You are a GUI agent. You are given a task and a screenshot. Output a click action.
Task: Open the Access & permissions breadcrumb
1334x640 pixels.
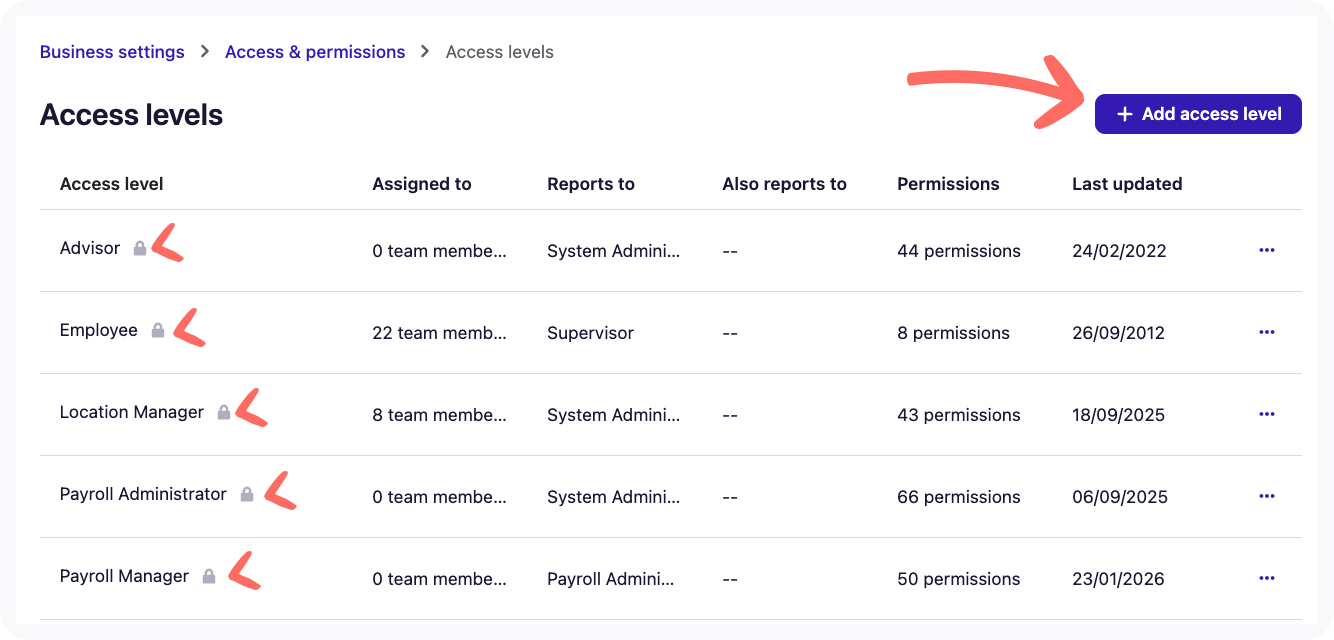(315, 51)
